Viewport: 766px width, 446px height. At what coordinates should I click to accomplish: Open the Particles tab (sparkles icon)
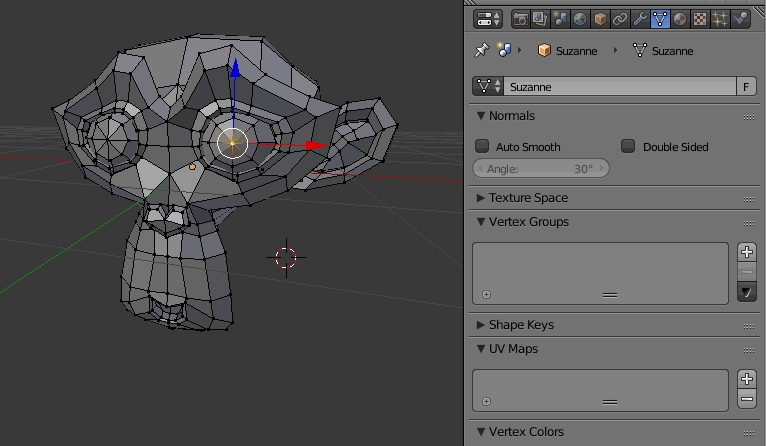[720, 19]
